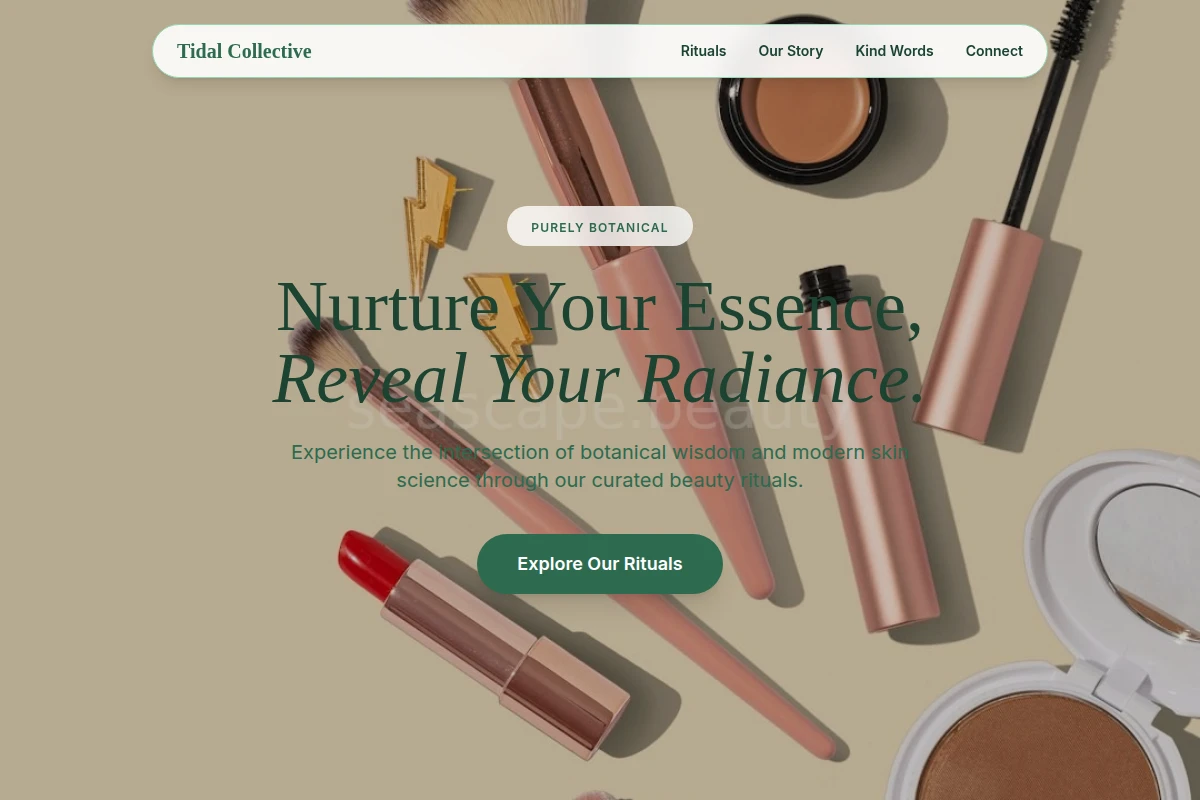This screenshot has height=800, width=1200.
Task: Open the Tidal Collective home logo link
Action: coord(244,51)
